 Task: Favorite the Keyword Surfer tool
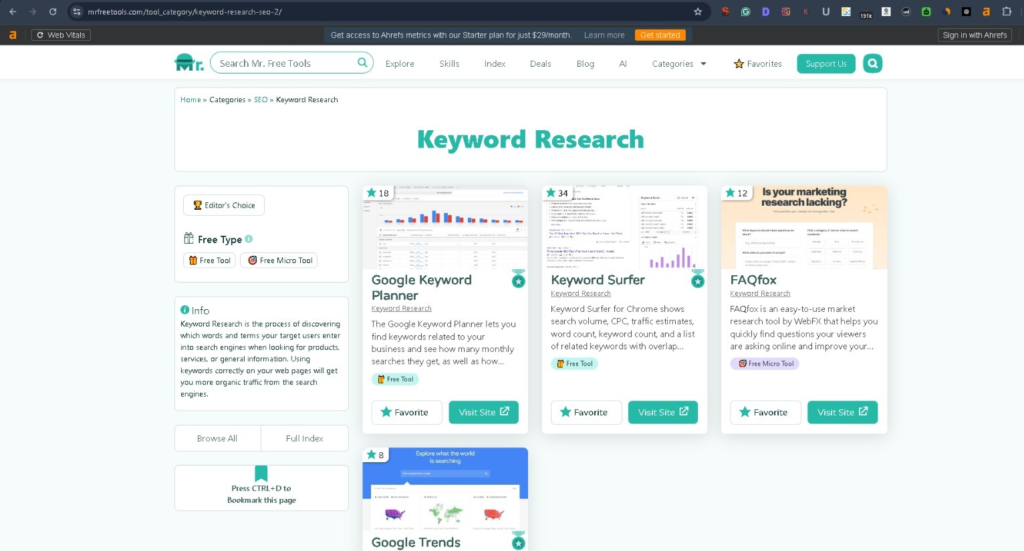pos(586,413)
